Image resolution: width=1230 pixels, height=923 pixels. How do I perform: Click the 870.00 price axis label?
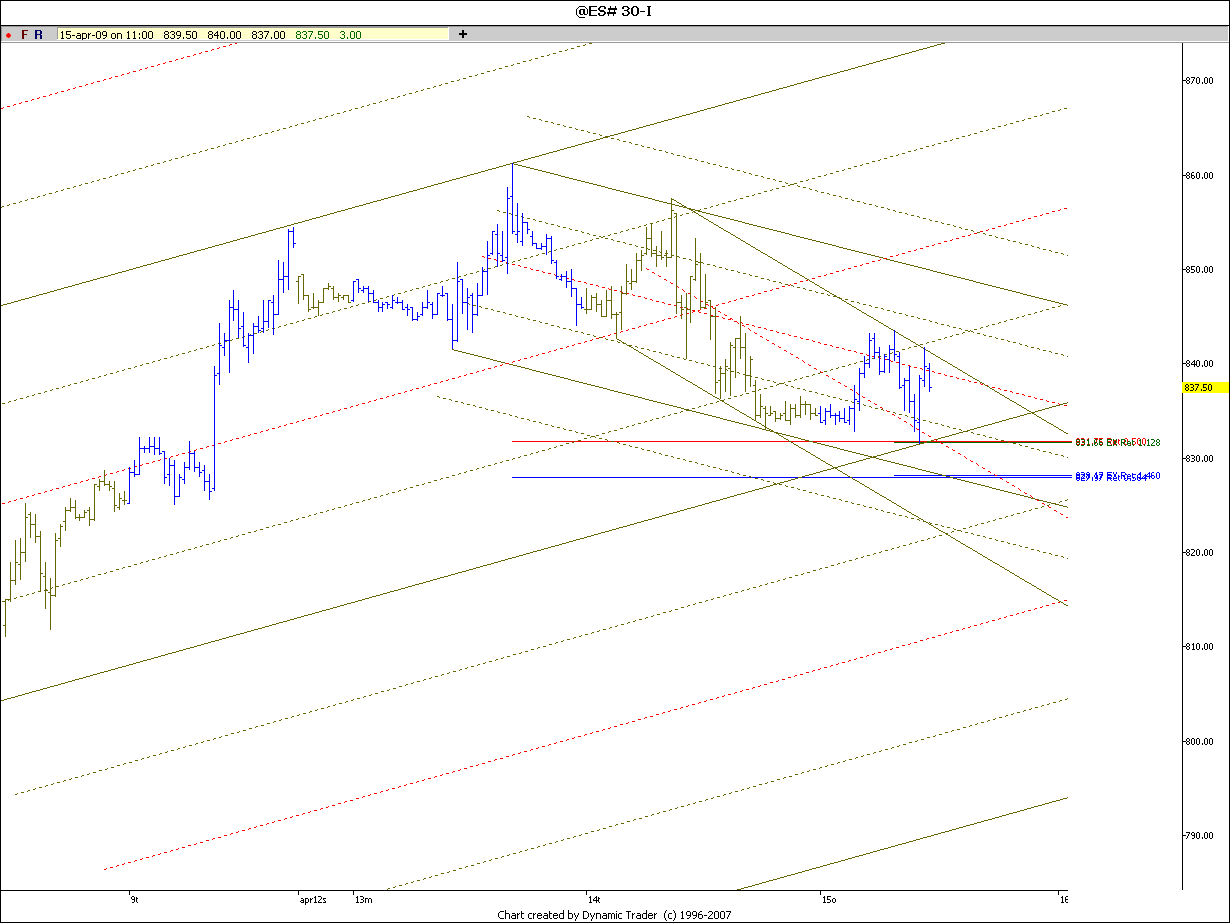coord(1199,81)
